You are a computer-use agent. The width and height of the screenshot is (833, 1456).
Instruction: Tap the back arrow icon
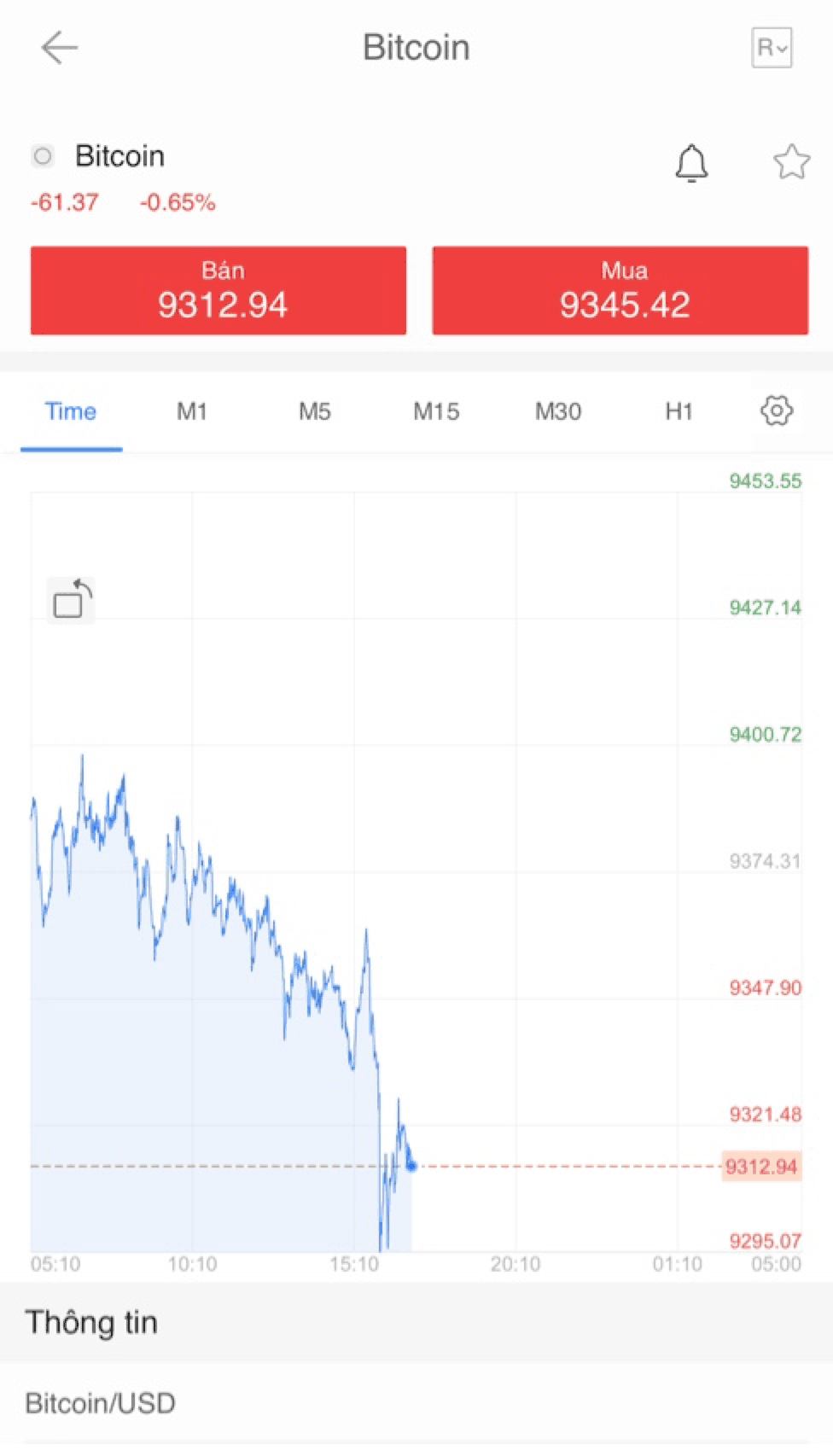coord(59,48)
